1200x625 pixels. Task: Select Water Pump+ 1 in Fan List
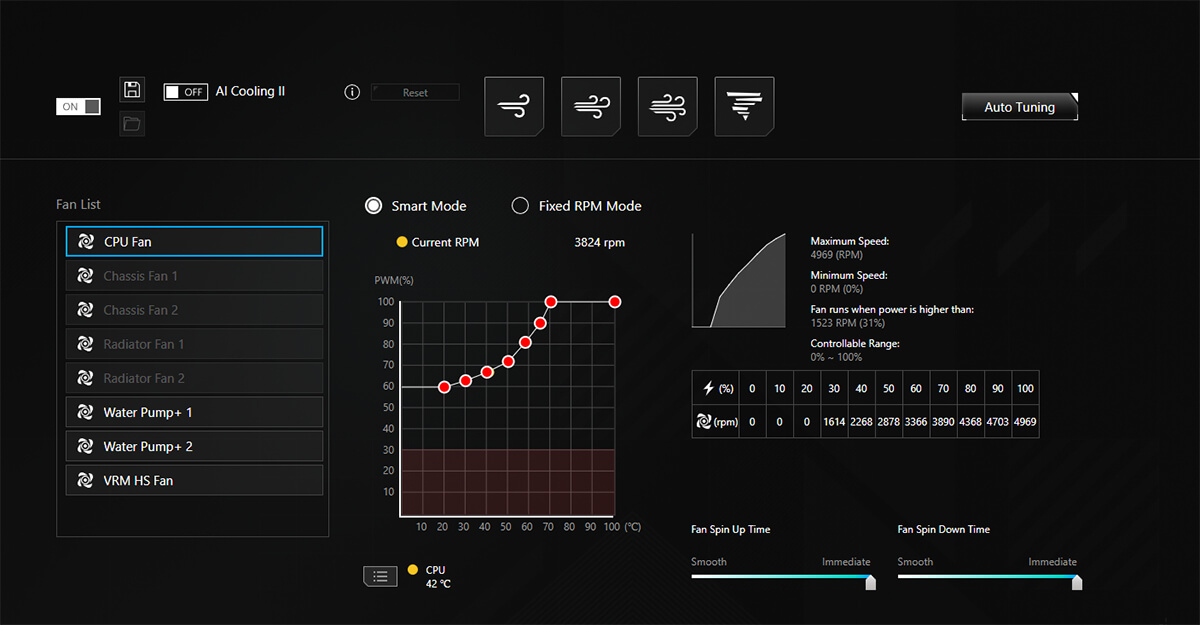[194, 412]
